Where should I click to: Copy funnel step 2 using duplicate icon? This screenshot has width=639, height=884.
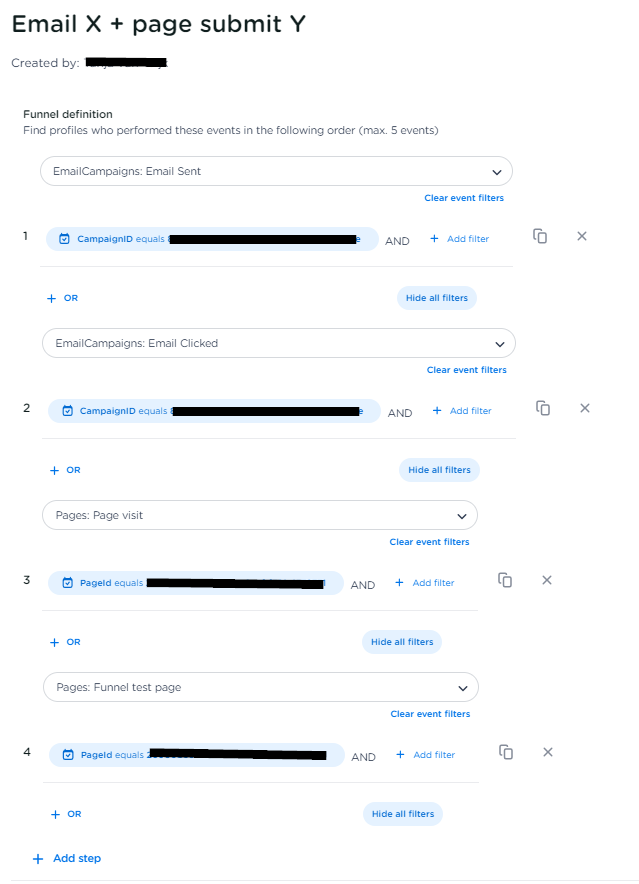pos(543,408)
